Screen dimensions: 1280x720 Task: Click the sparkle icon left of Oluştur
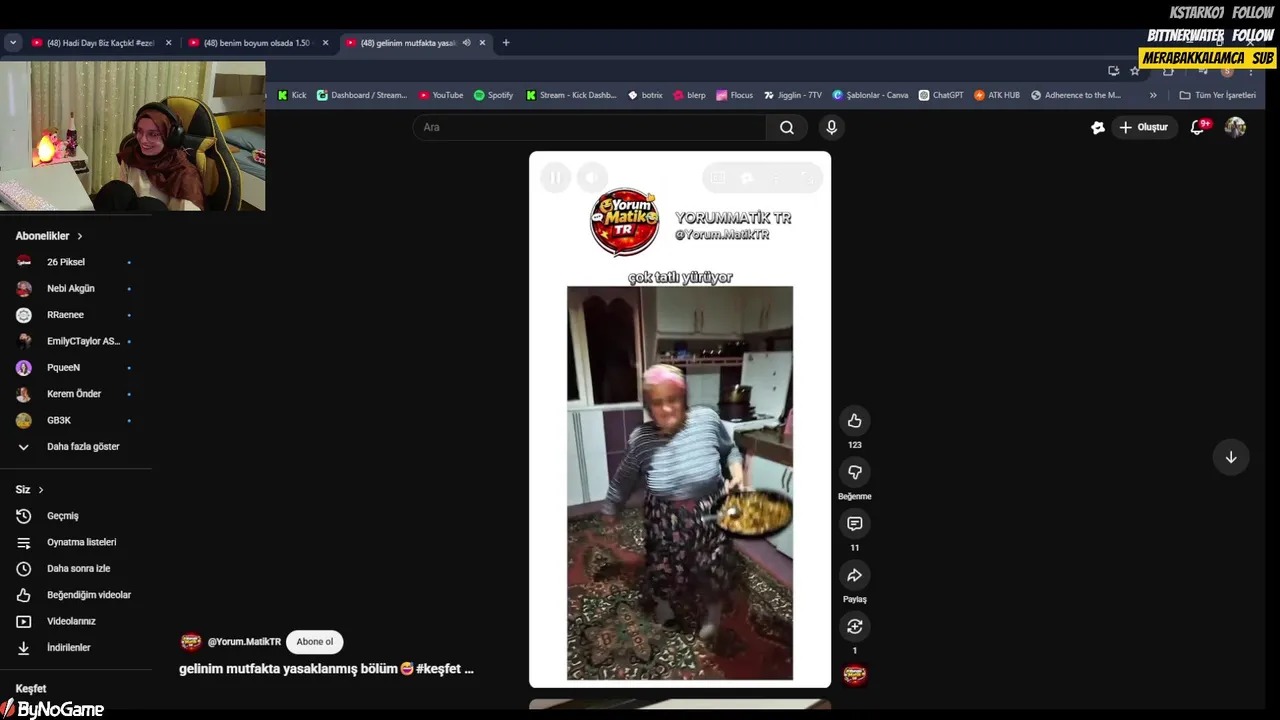(1097, 127)
